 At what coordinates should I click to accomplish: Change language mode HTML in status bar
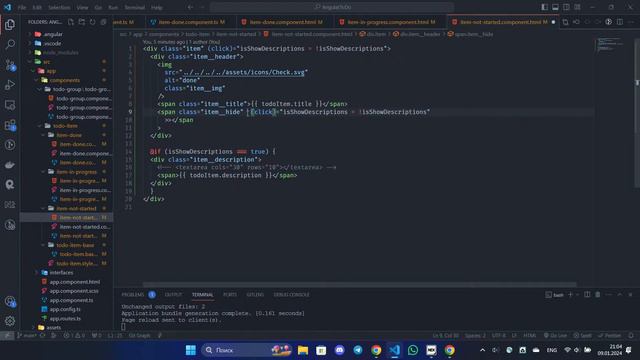pyautogui.click(x=529, y=336)
